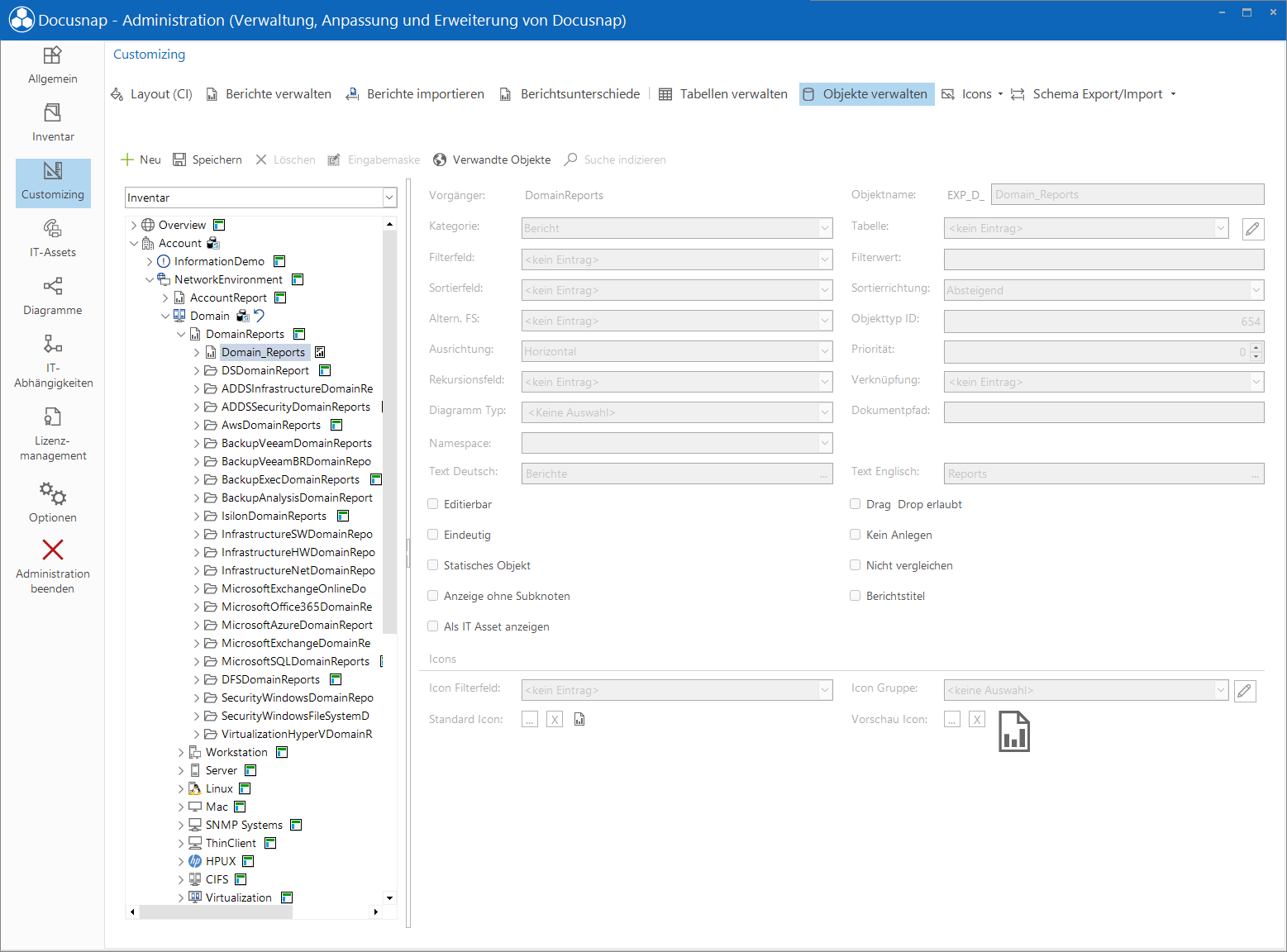Enable the Editierbar checkbox
The width and height of the screenshot is (1287, 952).
(433, 504)
